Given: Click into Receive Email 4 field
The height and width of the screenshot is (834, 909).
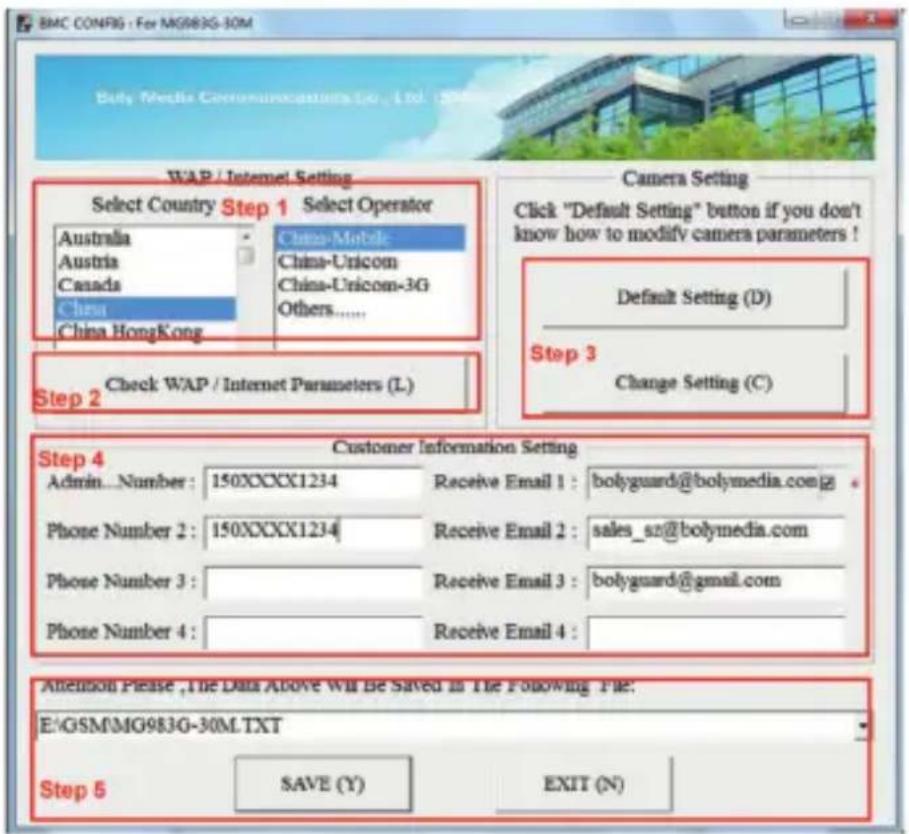Looking at the screenshot, I should click(x=716, y=632).
